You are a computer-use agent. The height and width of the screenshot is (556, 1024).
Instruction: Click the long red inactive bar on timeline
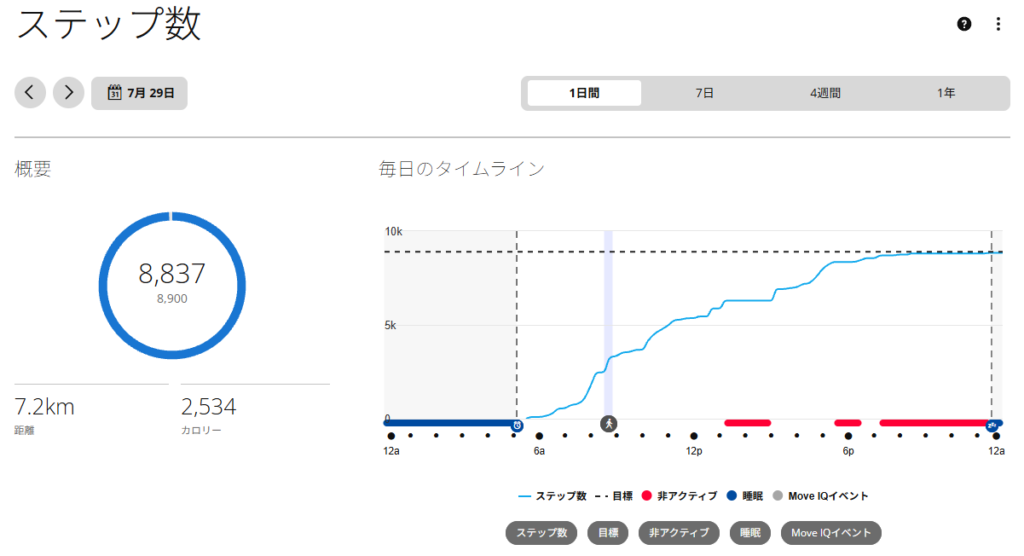click(x=934, y=423)
